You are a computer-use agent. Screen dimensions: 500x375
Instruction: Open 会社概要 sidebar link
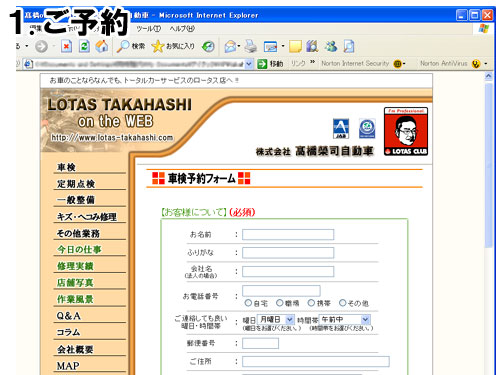[x=75, y=349]
